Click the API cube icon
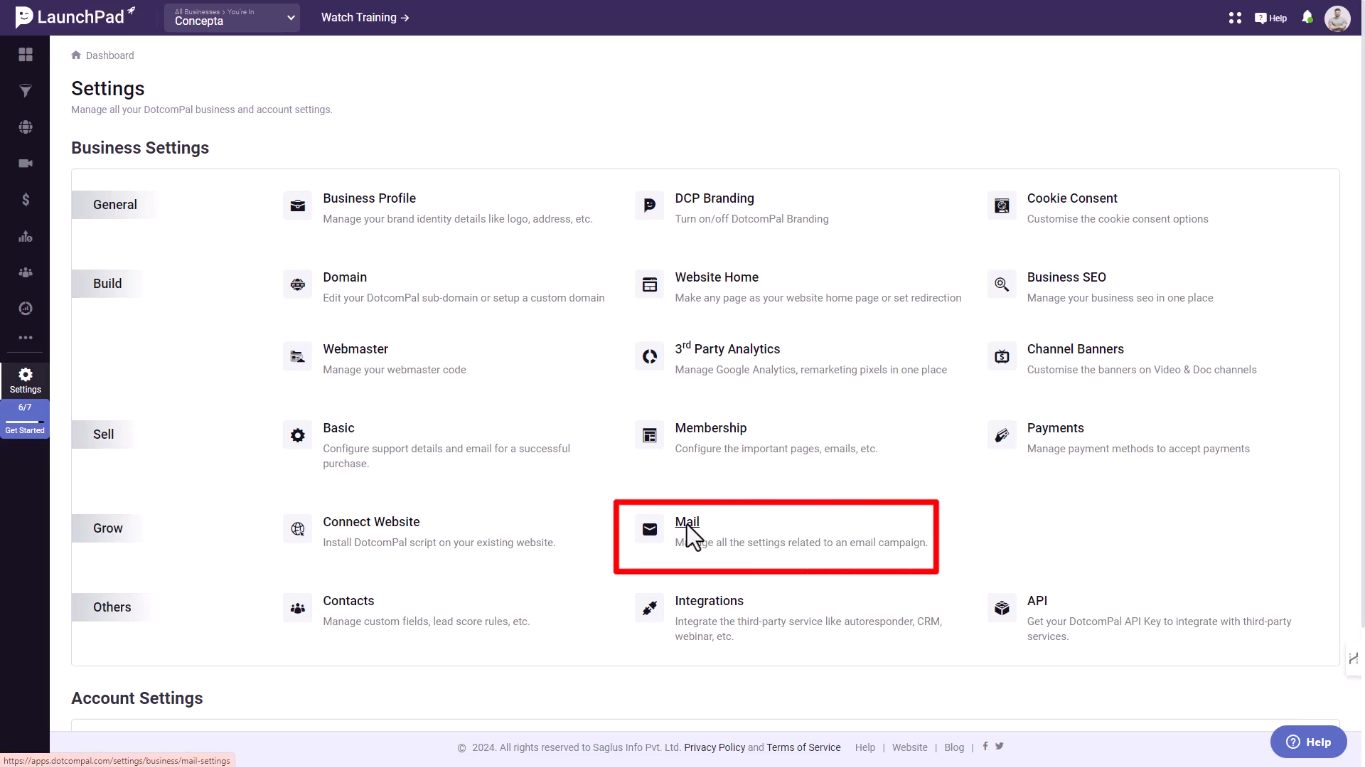Screen dimensions: 1365x767 [1001, 608]
